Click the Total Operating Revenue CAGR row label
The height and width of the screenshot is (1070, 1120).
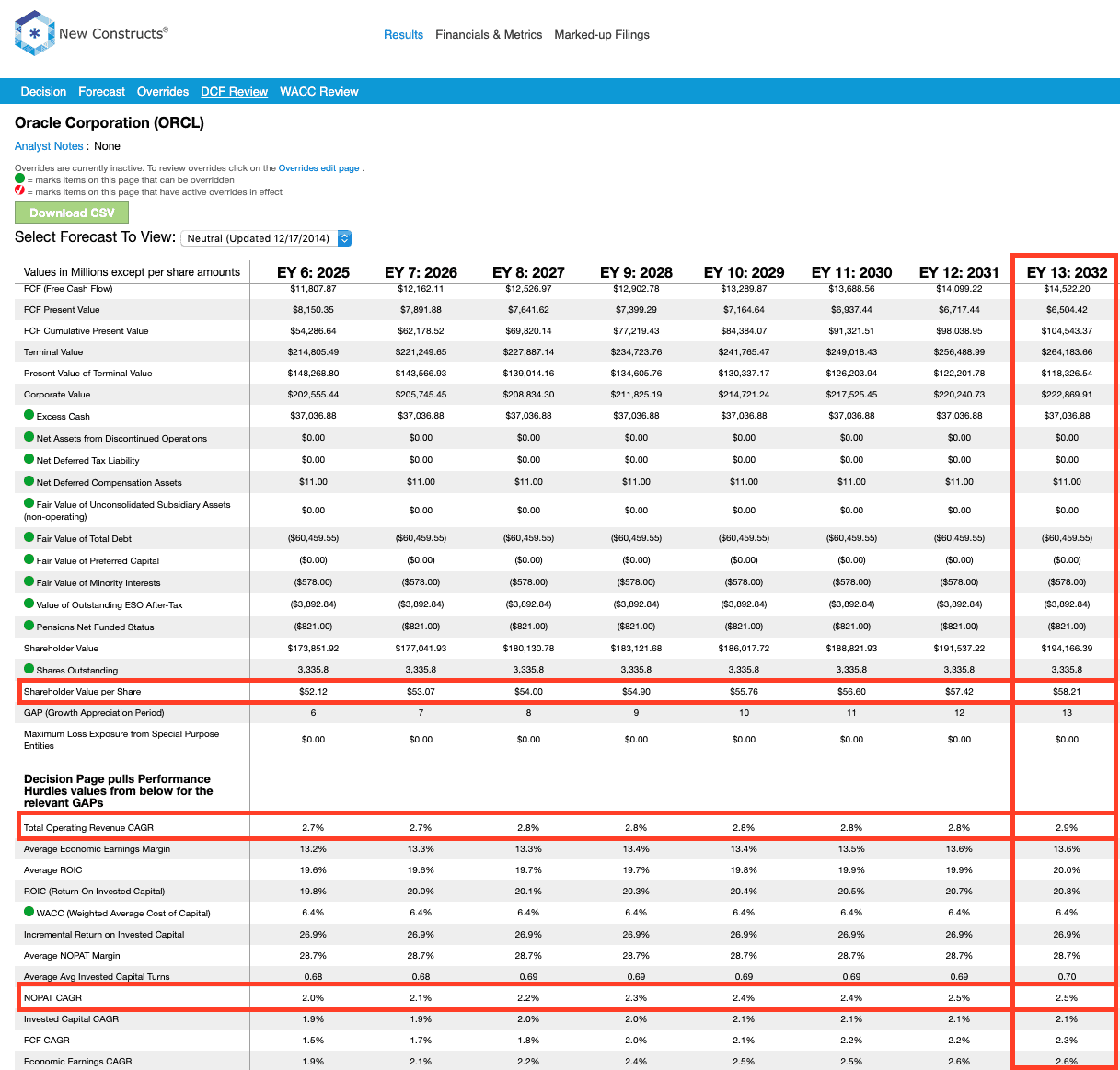pos(88,827)
